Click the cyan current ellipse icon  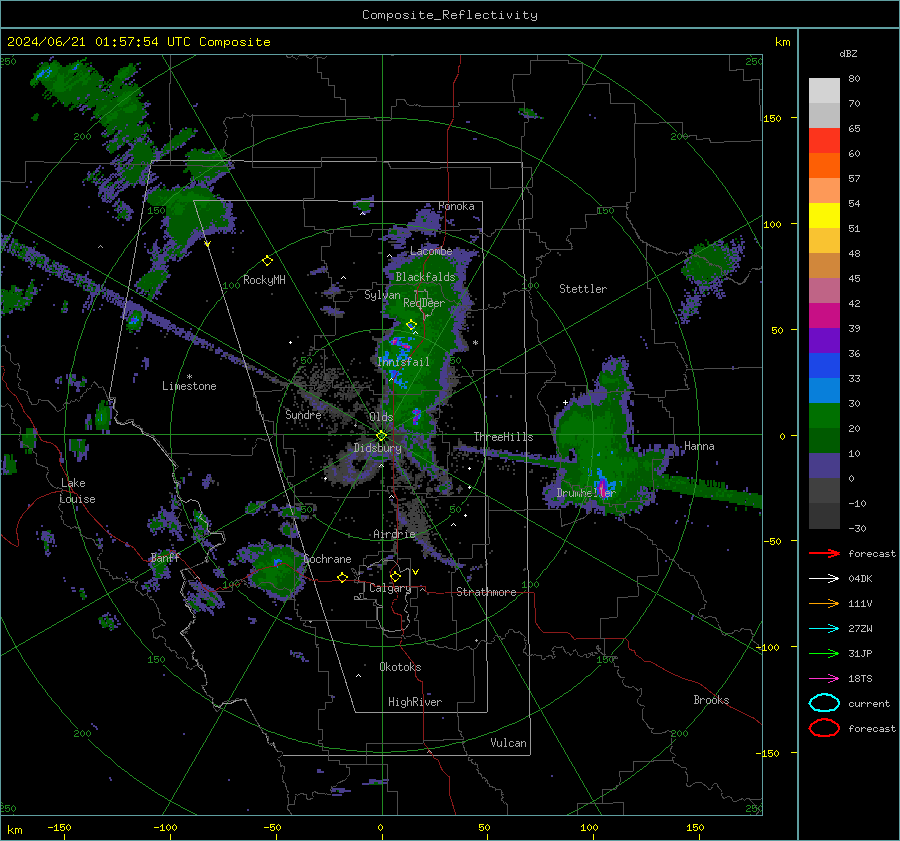pyautogui.click(x=824, y=703)
